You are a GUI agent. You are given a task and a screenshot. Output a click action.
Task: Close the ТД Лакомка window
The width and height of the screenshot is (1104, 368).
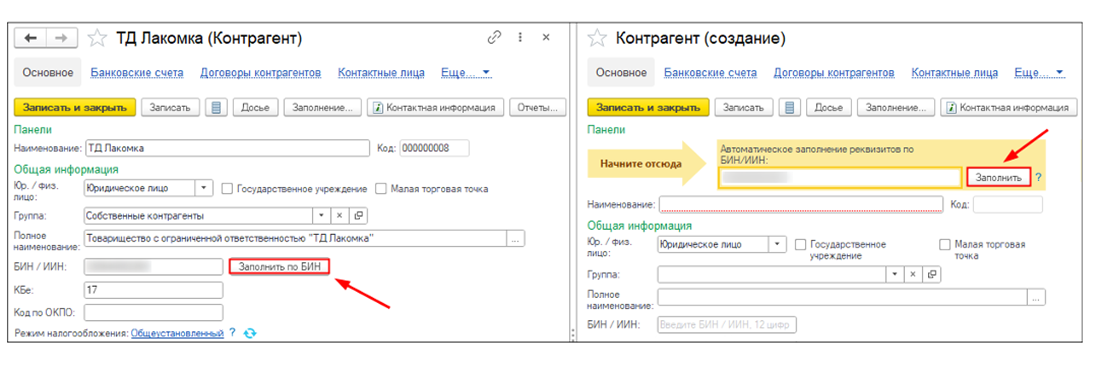tap(546, 38)
